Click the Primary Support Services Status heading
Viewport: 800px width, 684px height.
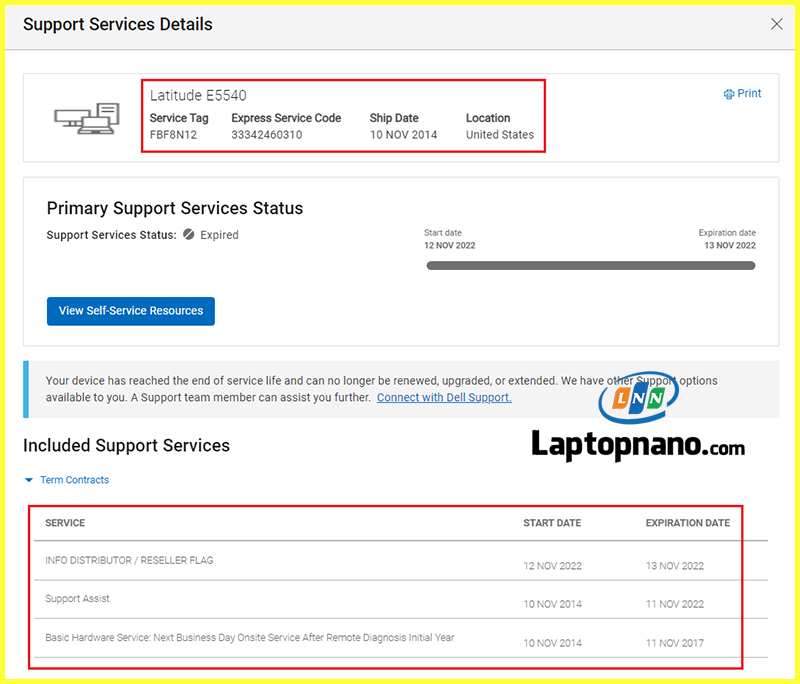pyautogui.click(x=174, y=208)
